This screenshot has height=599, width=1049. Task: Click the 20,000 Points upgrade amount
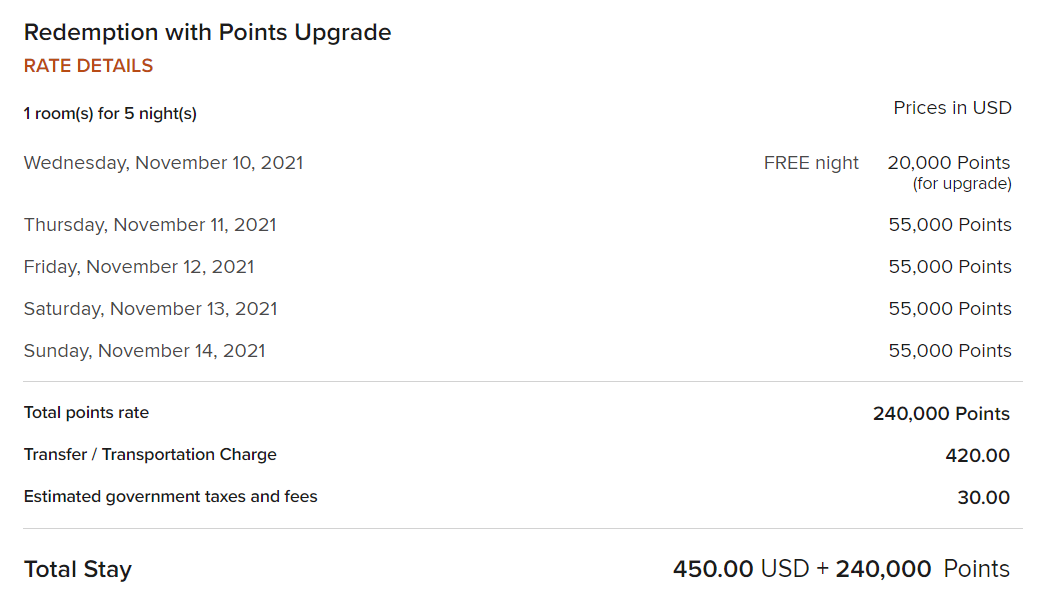coord(949,163)
